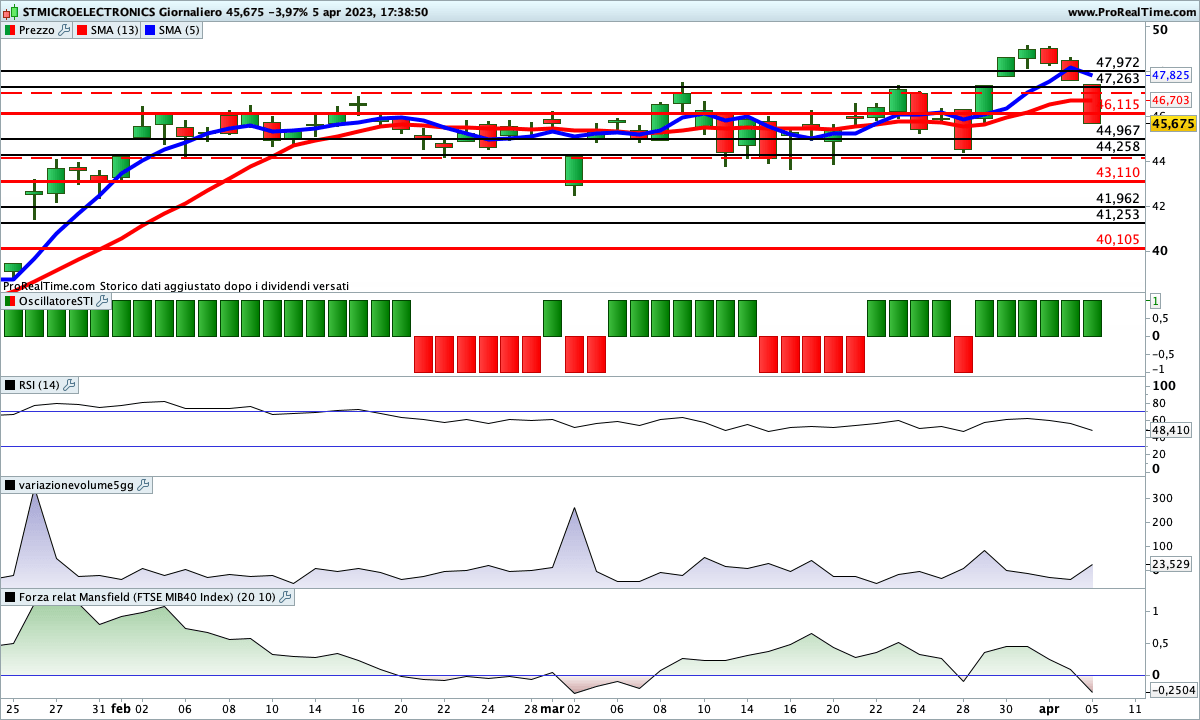Click the OscillatoreSTI wrench icon
The image size is (1200, 720).
[x=102, y=301]
